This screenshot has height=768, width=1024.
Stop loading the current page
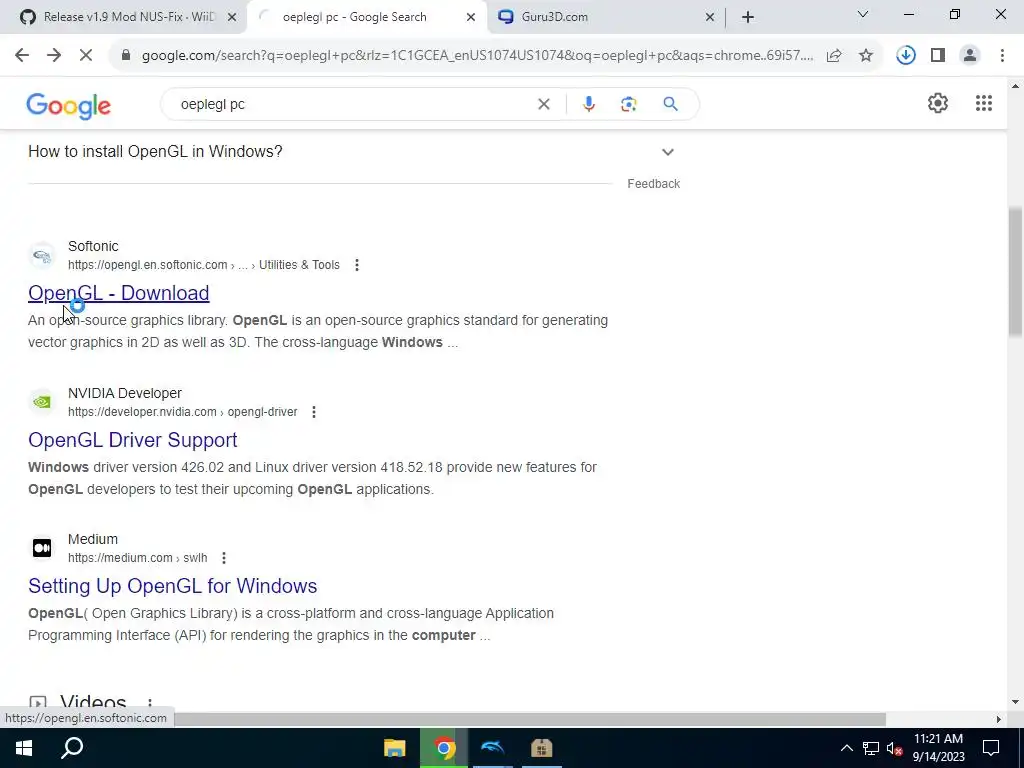[x=86, y=56]
